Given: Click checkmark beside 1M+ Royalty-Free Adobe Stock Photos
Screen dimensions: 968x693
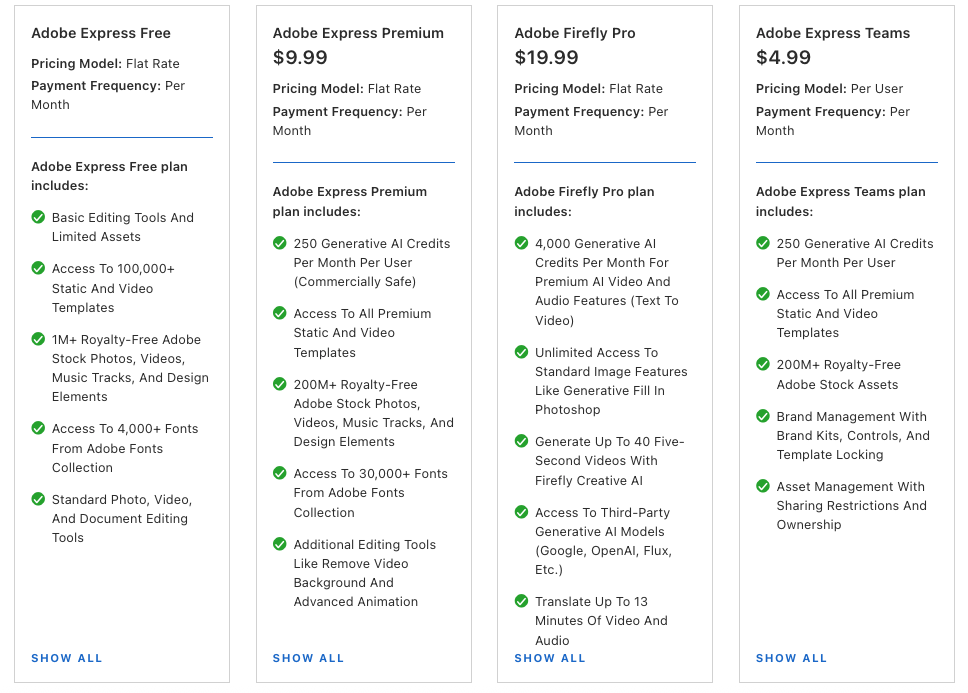Looking at the screenshot, I should click(38, 339).
